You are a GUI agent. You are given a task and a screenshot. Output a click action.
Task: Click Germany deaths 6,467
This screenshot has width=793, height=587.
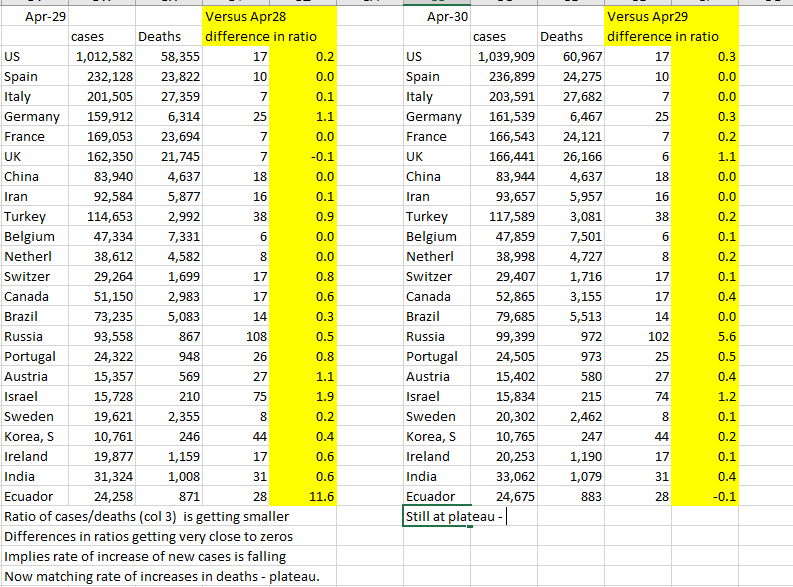[x=571, y=117]
